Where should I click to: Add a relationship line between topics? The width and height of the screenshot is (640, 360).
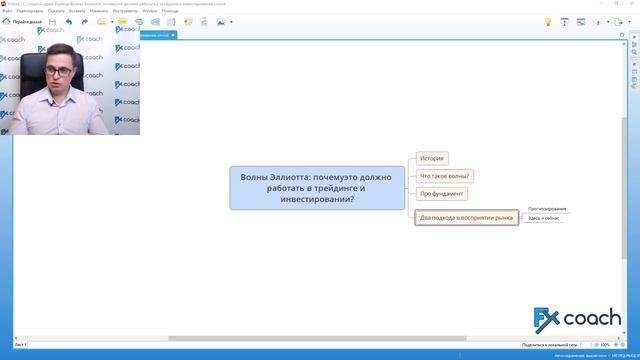click(139, 22)
